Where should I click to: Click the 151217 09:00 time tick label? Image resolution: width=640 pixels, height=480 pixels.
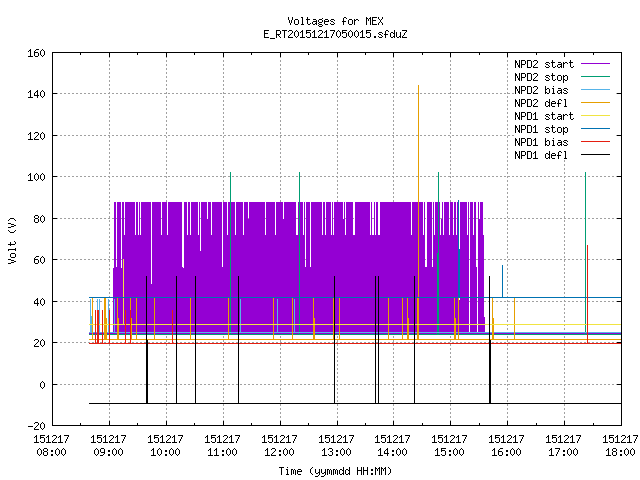[x=108, y=445]
